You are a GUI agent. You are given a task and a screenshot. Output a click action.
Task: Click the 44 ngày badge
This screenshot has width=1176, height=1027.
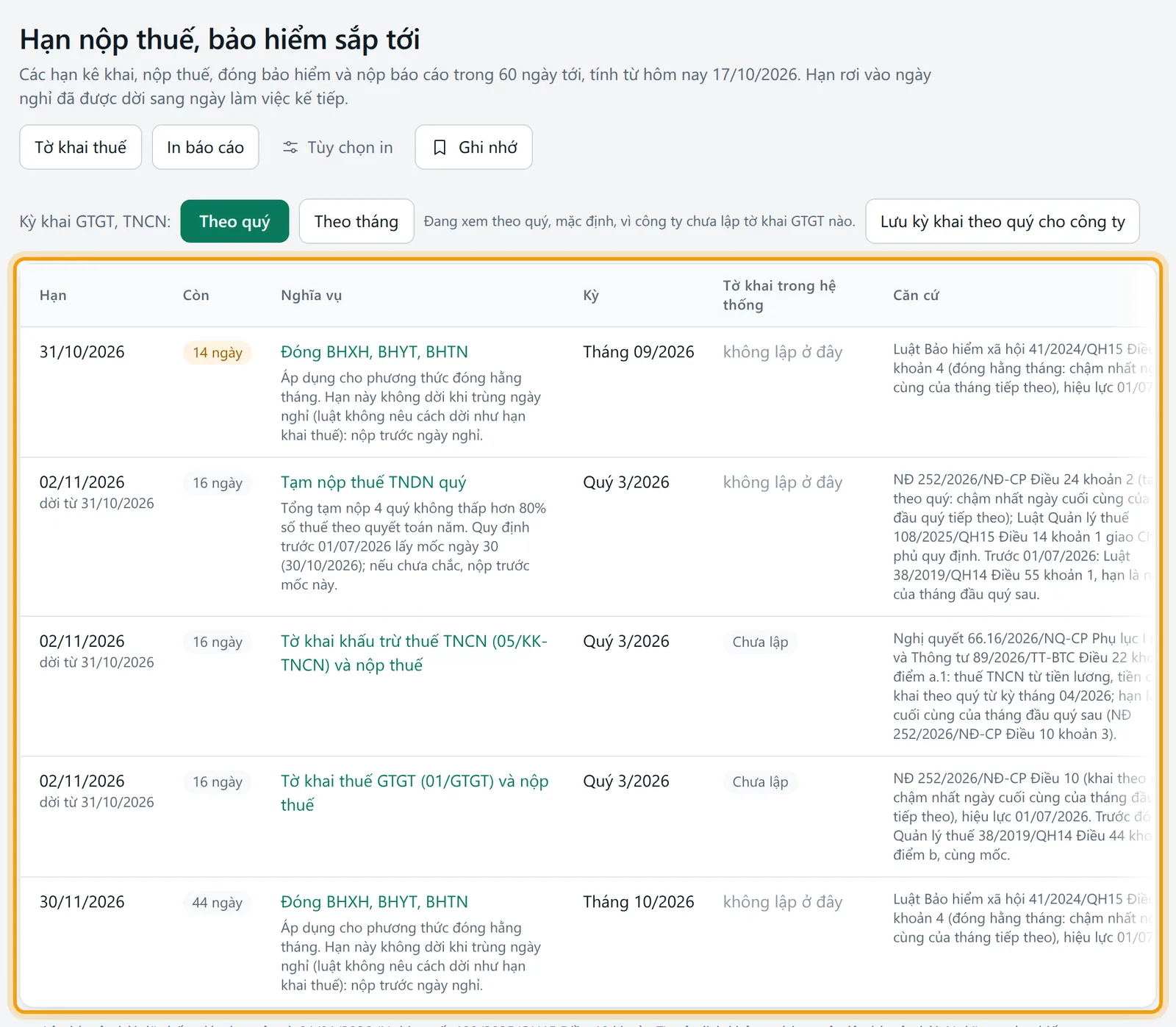click(218, 902)
